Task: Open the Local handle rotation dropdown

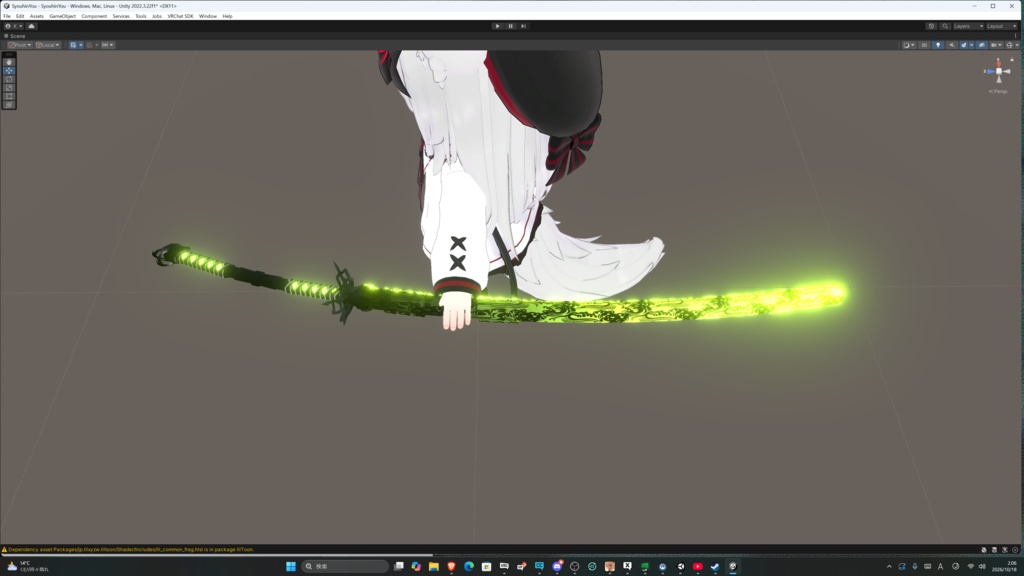Action: (x=48, y=45)
